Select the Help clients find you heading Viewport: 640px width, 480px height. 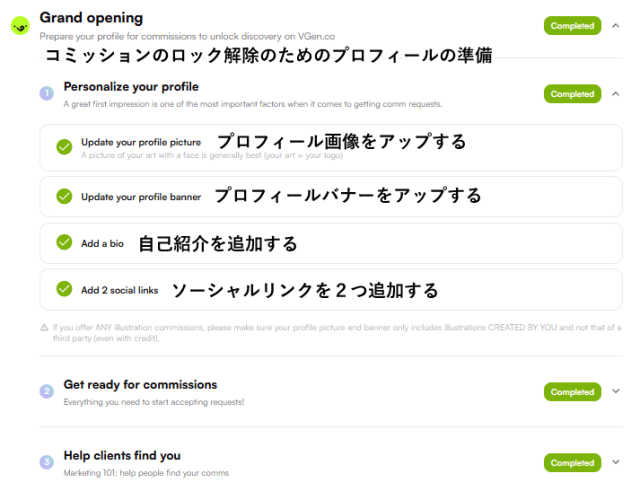click(122, 455)
